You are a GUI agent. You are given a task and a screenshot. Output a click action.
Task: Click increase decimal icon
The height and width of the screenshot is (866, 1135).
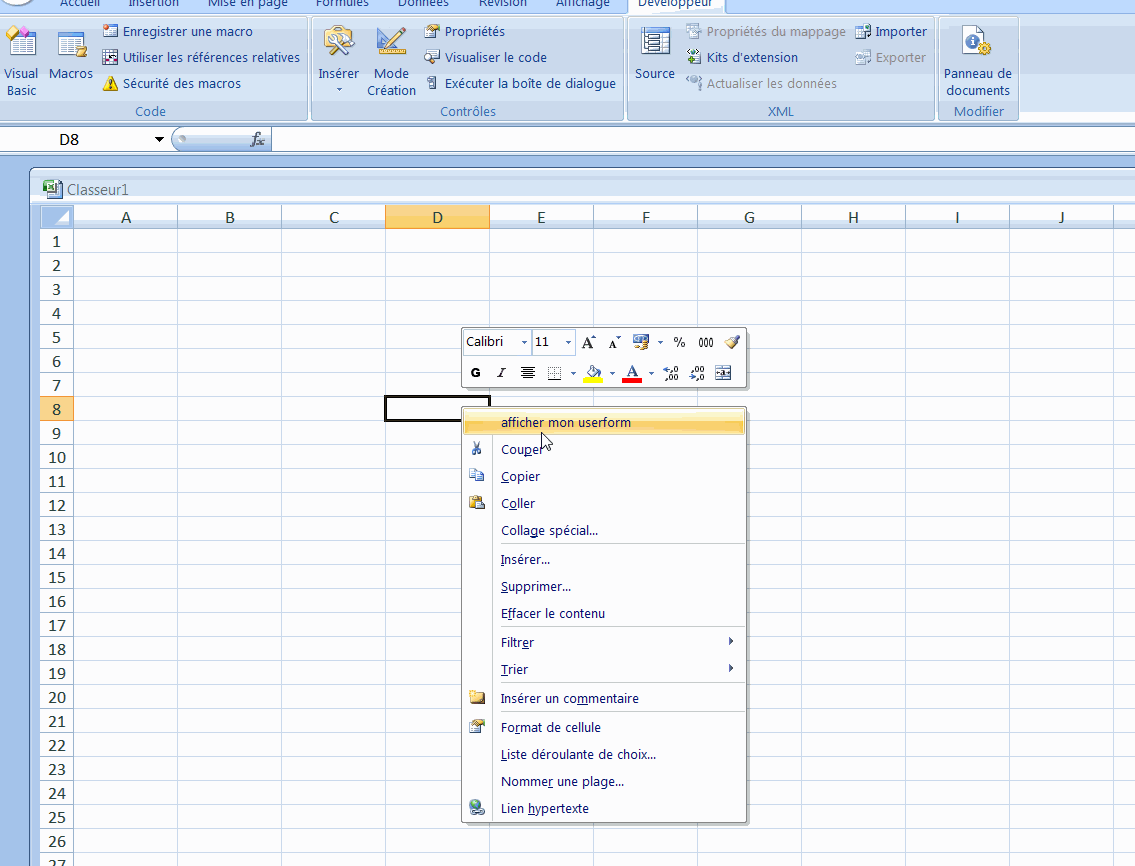(x=671, y=373)
